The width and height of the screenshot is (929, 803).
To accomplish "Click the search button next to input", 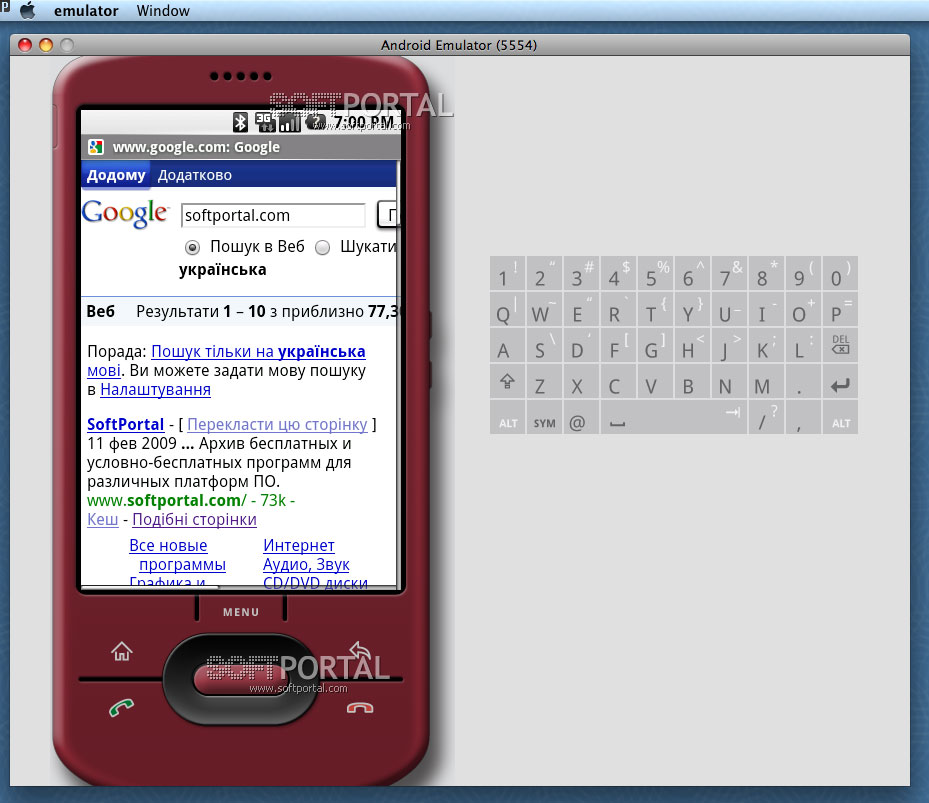I will pos(389,215).
